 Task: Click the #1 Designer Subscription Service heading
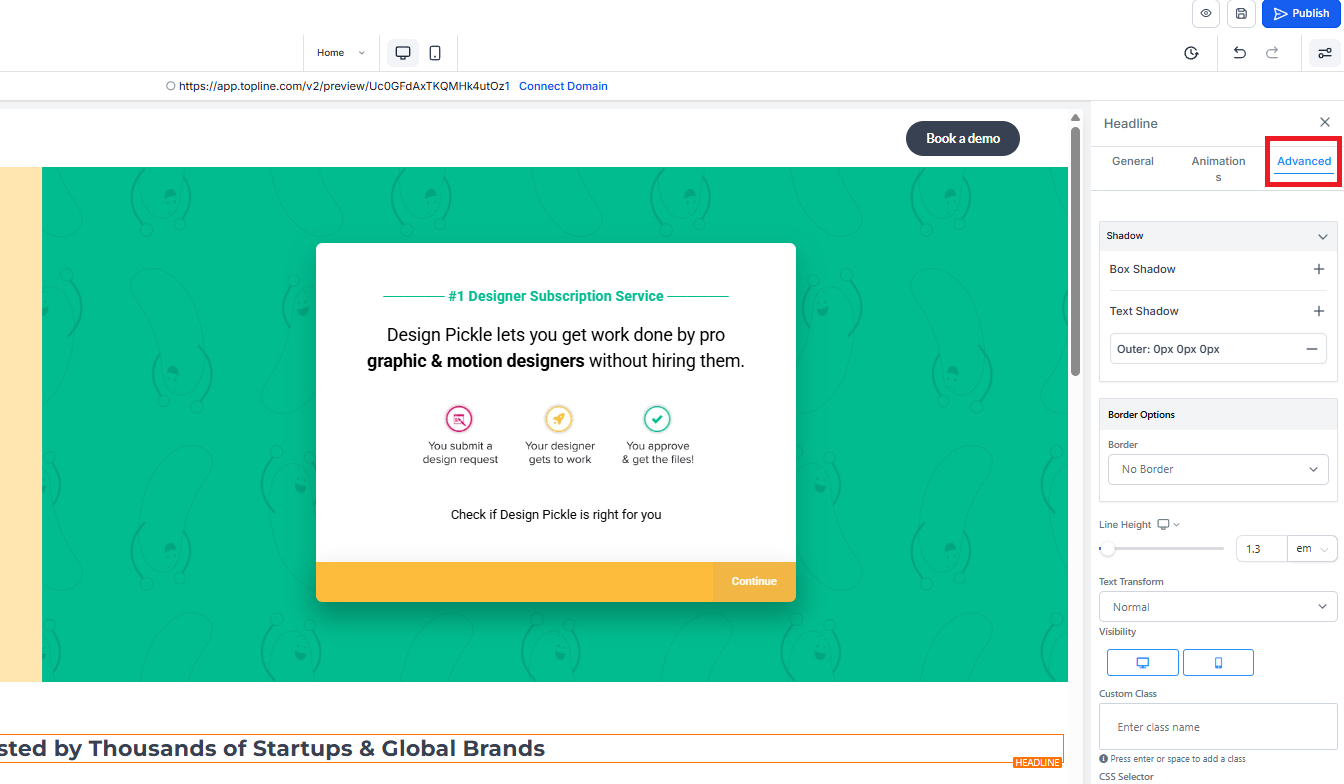coord(556,296)
